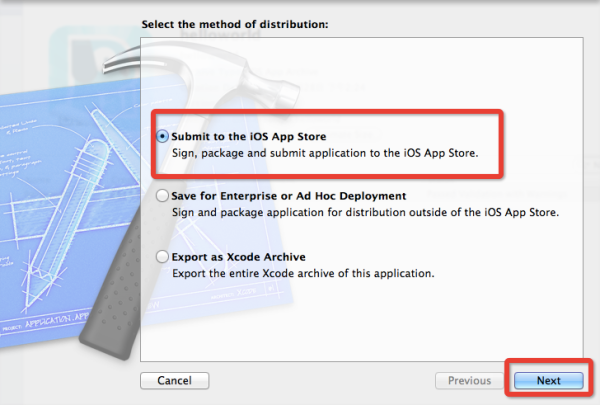This screenshot has height=405, width=600.
Task: Choose Save for Enterprise or Ad Hoc Deployment radio
Action: pos(162,196)
